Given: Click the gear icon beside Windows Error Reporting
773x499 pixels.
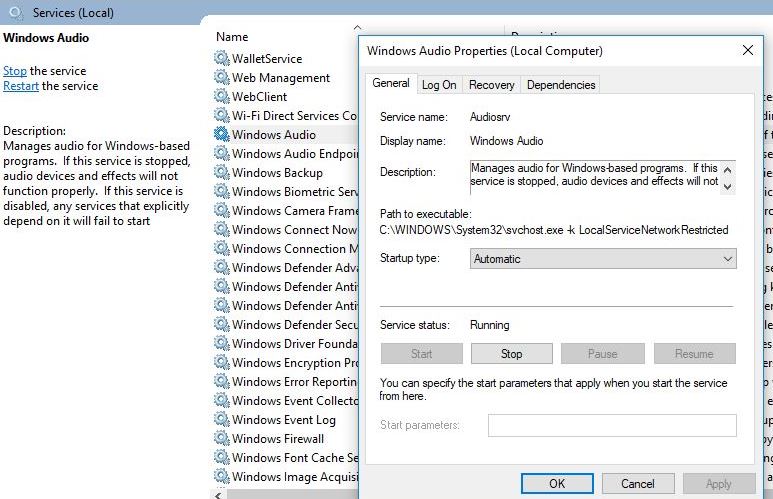Looking at the screenshot, I should [x=222, y=382].
